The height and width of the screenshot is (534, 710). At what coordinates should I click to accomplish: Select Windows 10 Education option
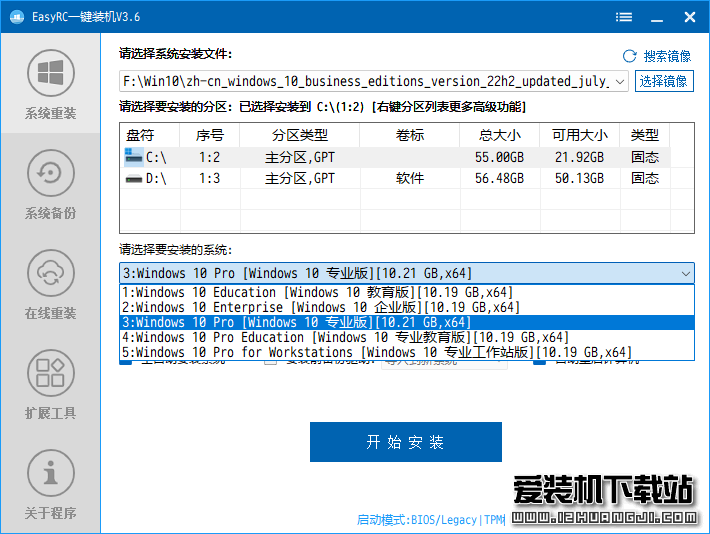[x=407, y=292]
